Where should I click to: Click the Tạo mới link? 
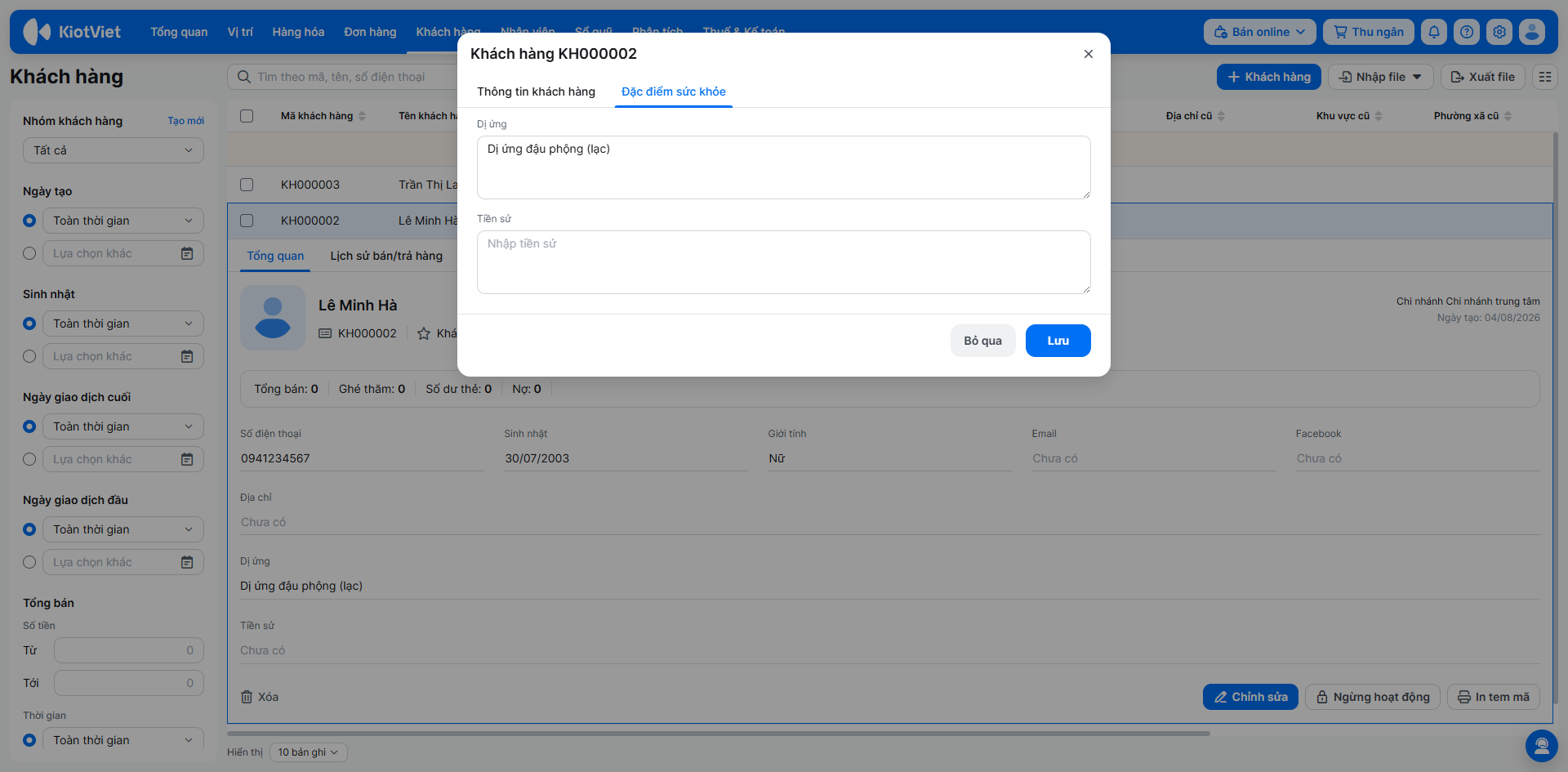pyautogui.click(x=186, y=121)
